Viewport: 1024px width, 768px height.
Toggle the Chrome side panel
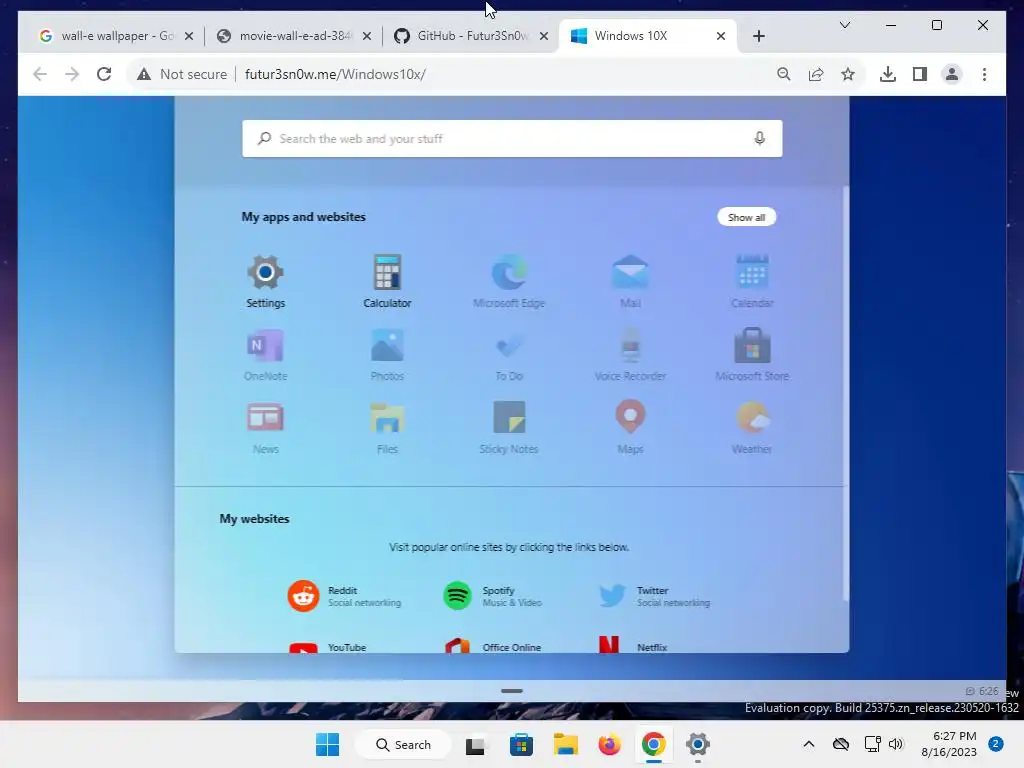tap(920, 74)
